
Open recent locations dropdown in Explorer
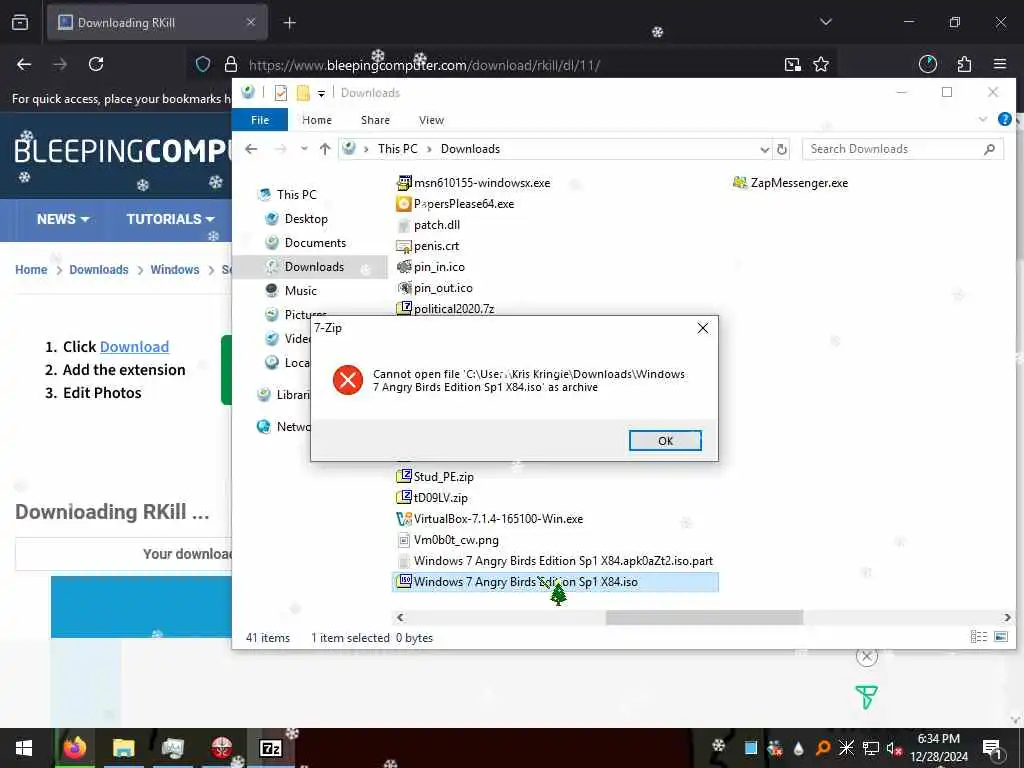coord(304,149)
